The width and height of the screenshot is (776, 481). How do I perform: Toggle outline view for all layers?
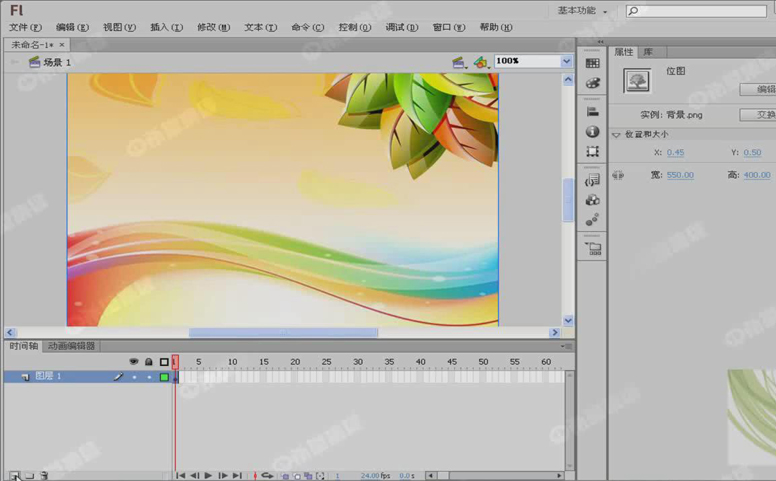click(x=164, y=362)
